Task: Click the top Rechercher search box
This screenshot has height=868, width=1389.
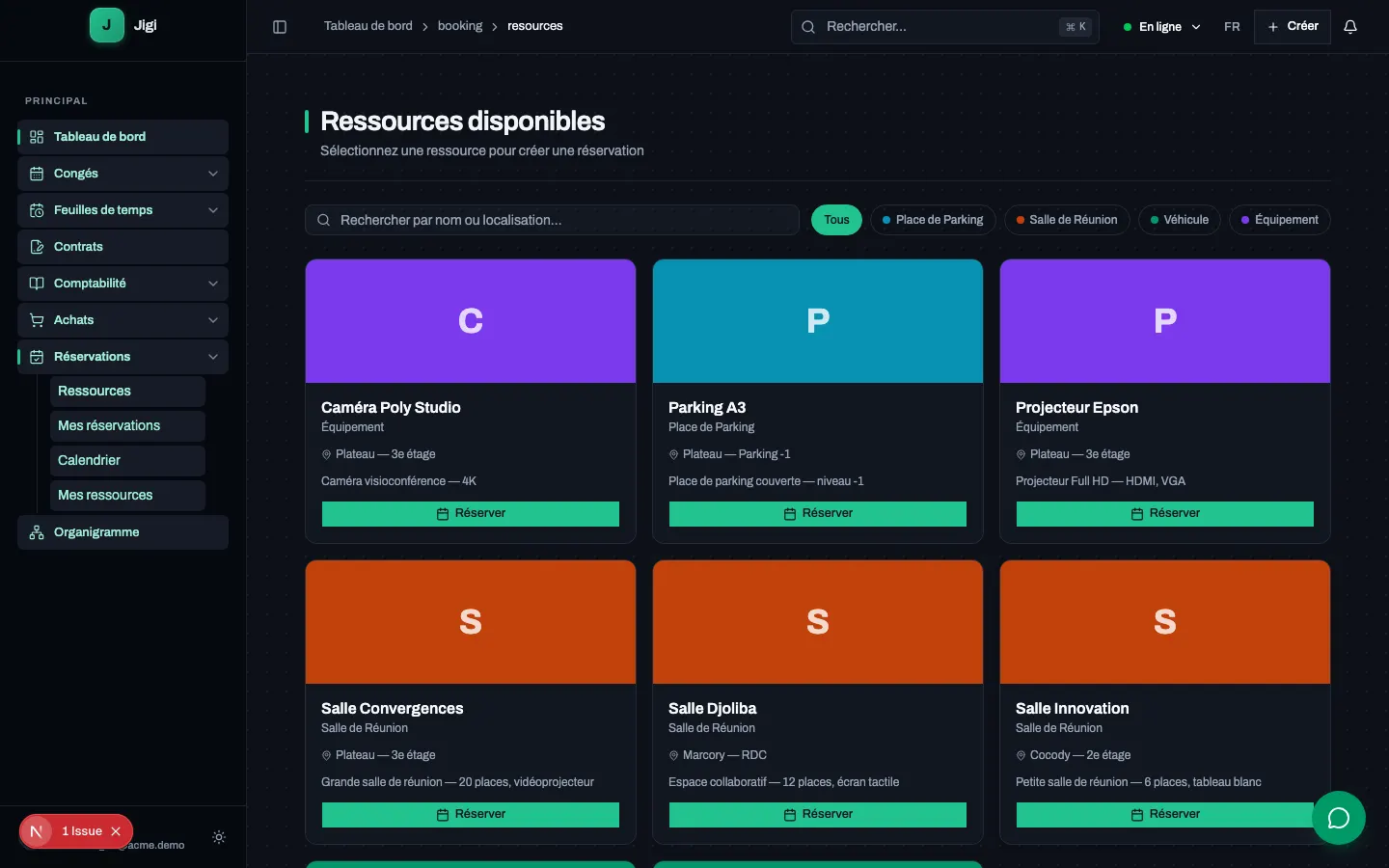Action: tap(945, 27)
